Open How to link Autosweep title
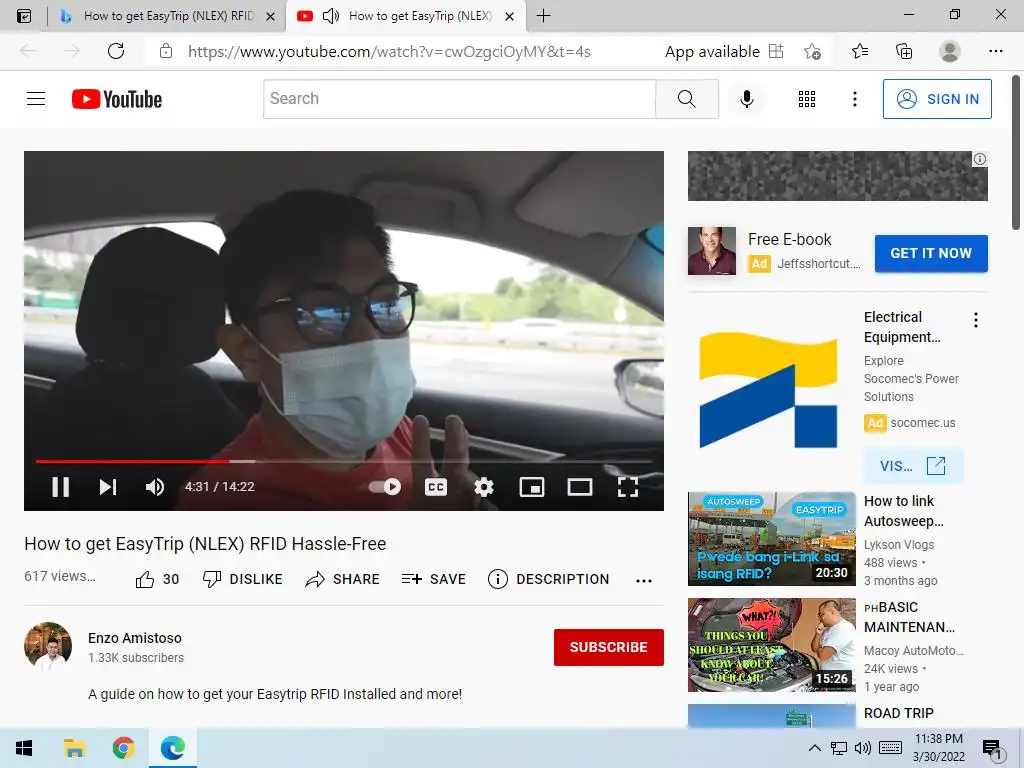 [903, 511]
